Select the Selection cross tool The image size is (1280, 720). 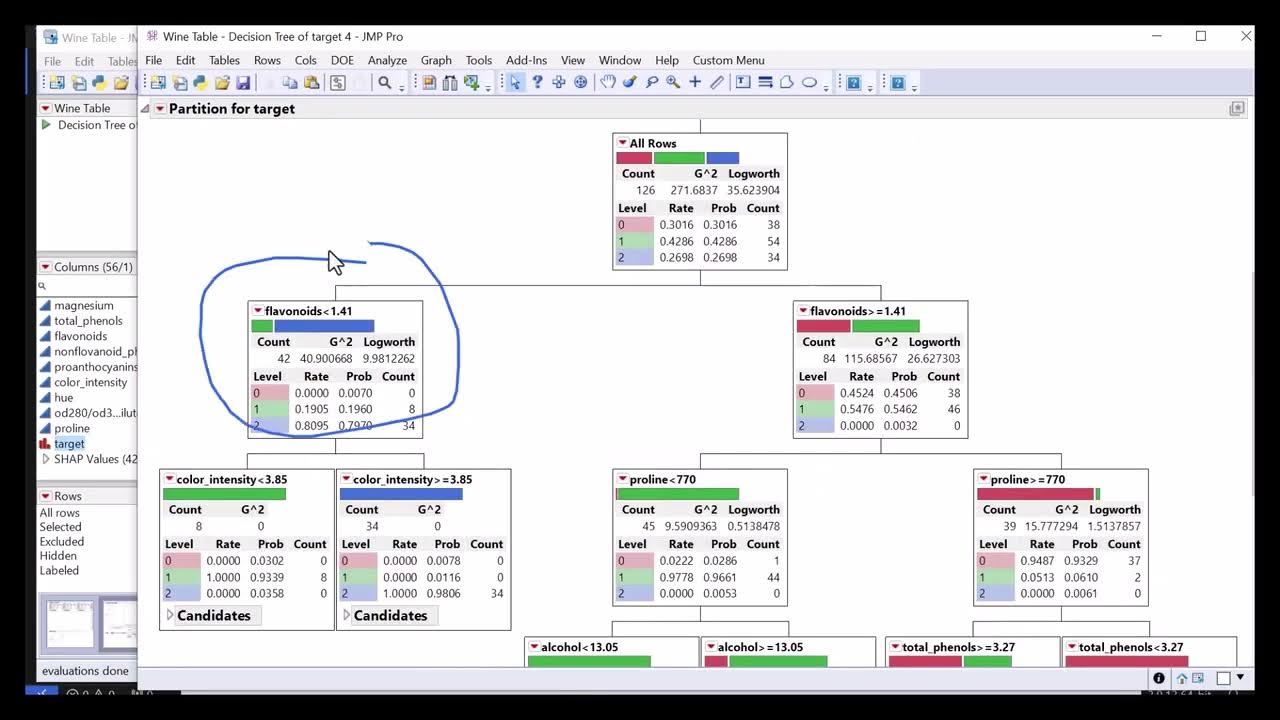(559, 83)
